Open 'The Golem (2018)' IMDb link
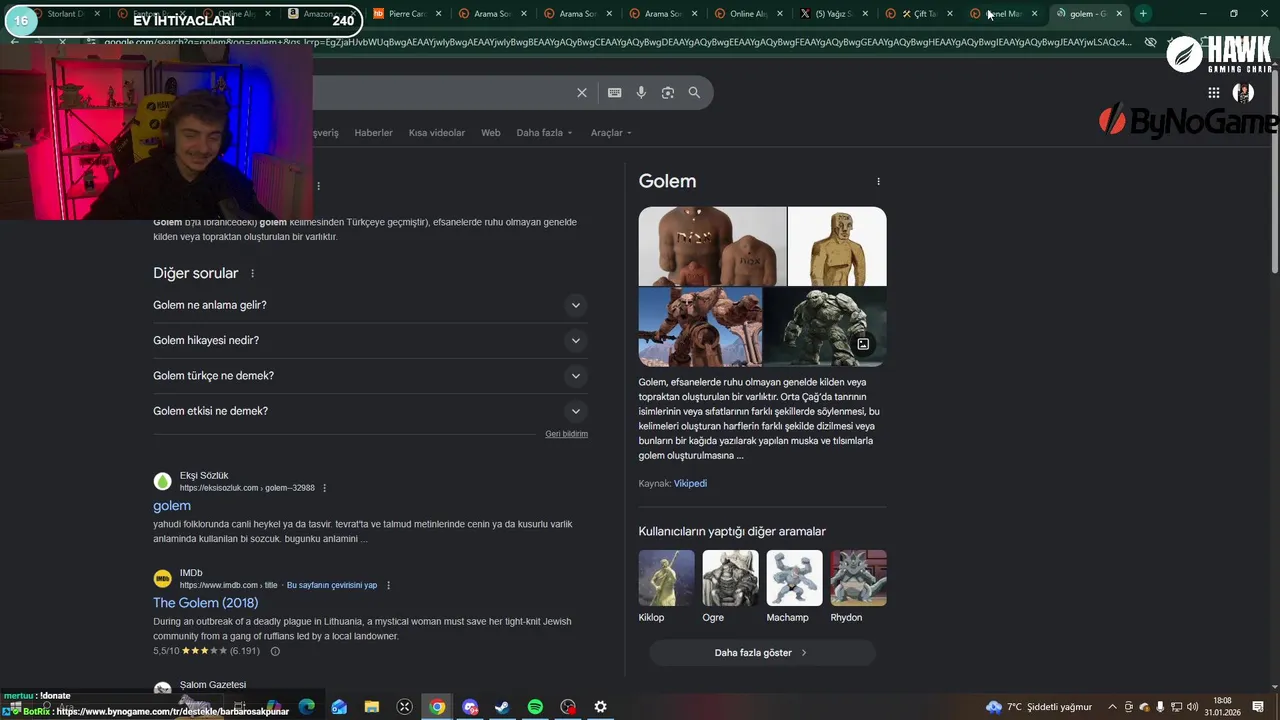This screenshot has width=1280, height=720. pyautogui.click(x=205, y=603)
